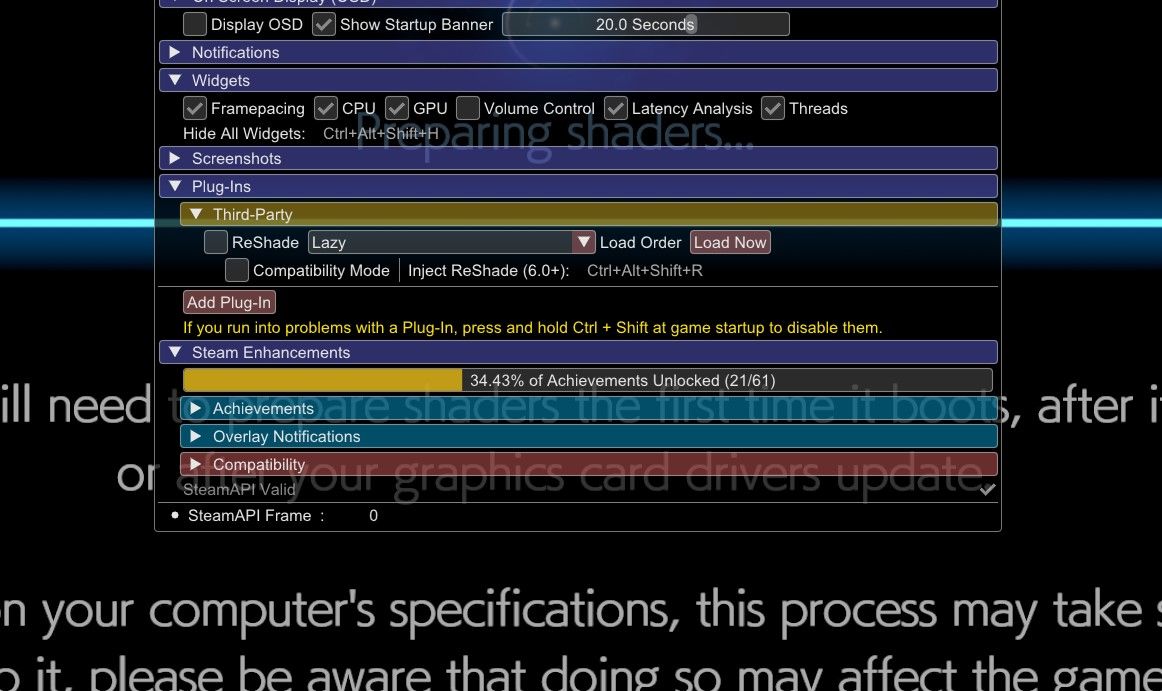This screenshot has width=1162, height=691.
Task: Expand the Achievements subsection
Action: coord(588,409)
